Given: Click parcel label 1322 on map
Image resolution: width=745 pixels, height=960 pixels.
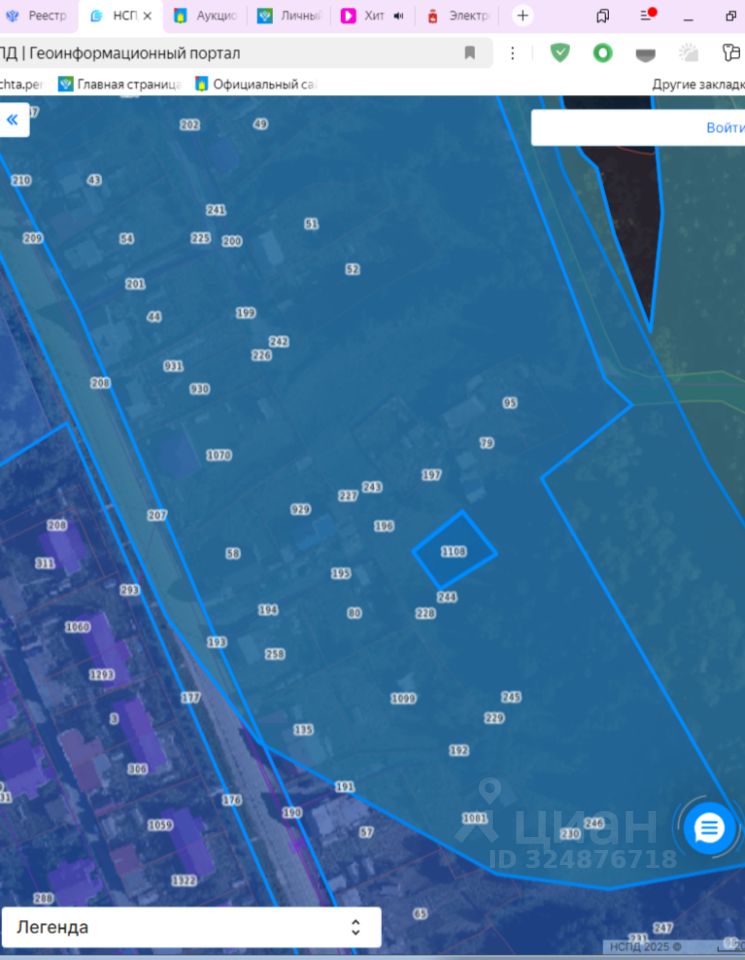Looking at the screenshot, I should tap(184, 880).
